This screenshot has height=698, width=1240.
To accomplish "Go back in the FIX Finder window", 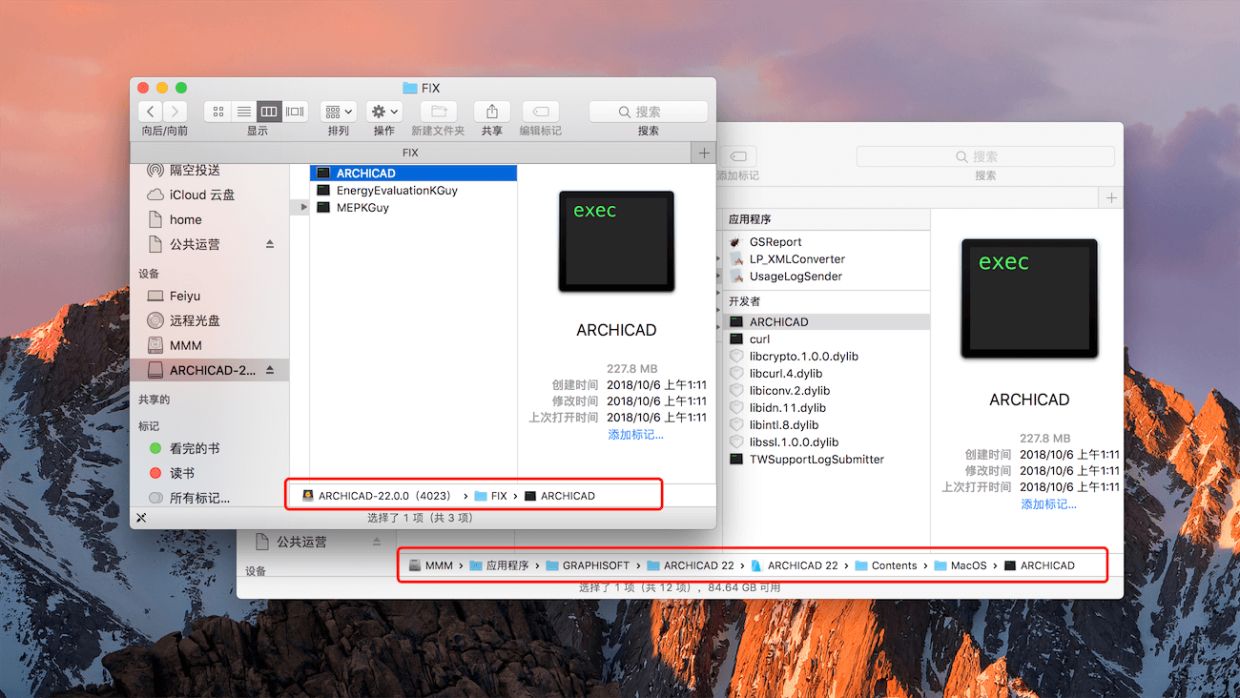I will (150, 112).
